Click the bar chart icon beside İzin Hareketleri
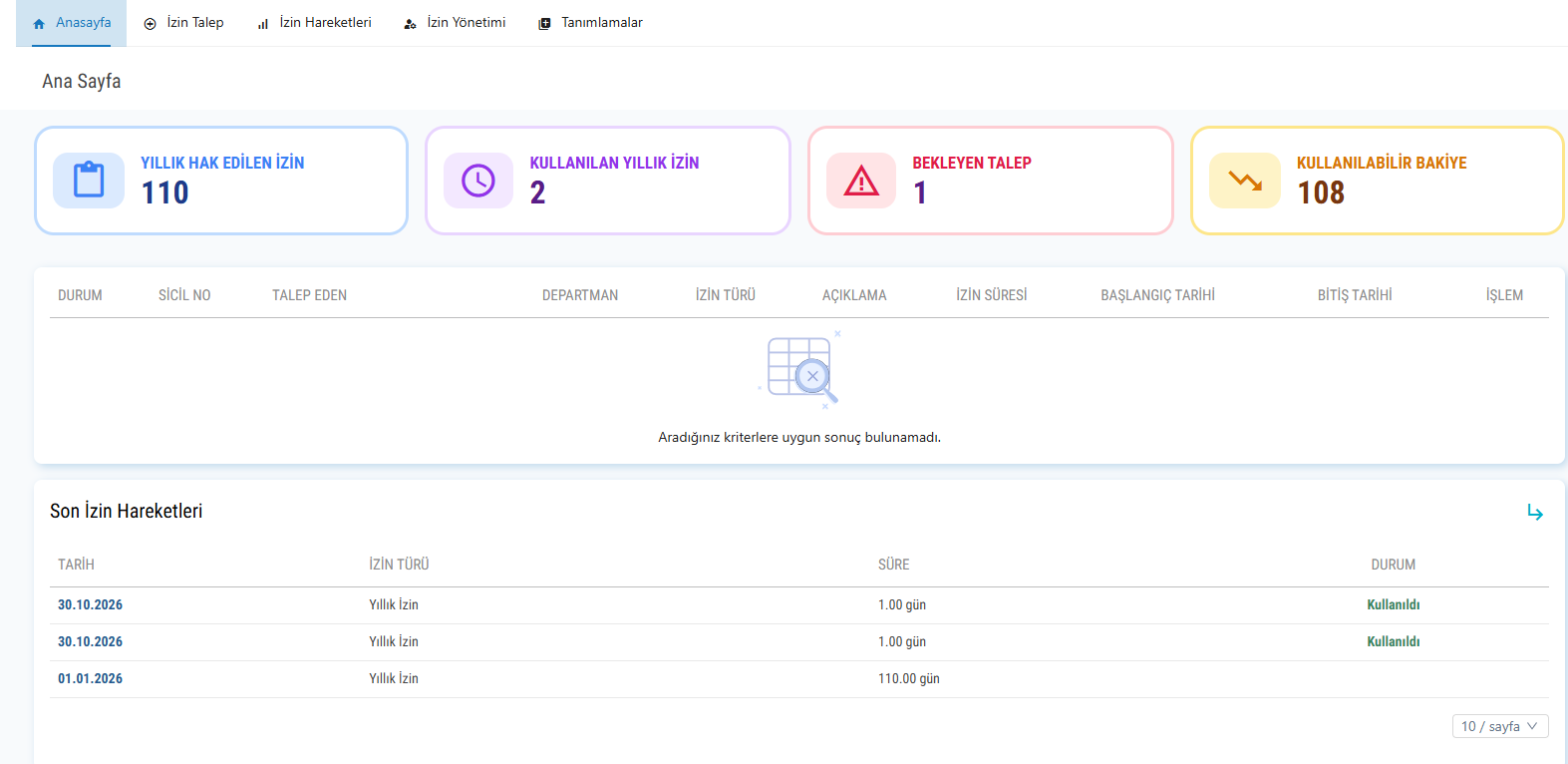Screen dimensions: 1568x764 (x=263, y=24)
